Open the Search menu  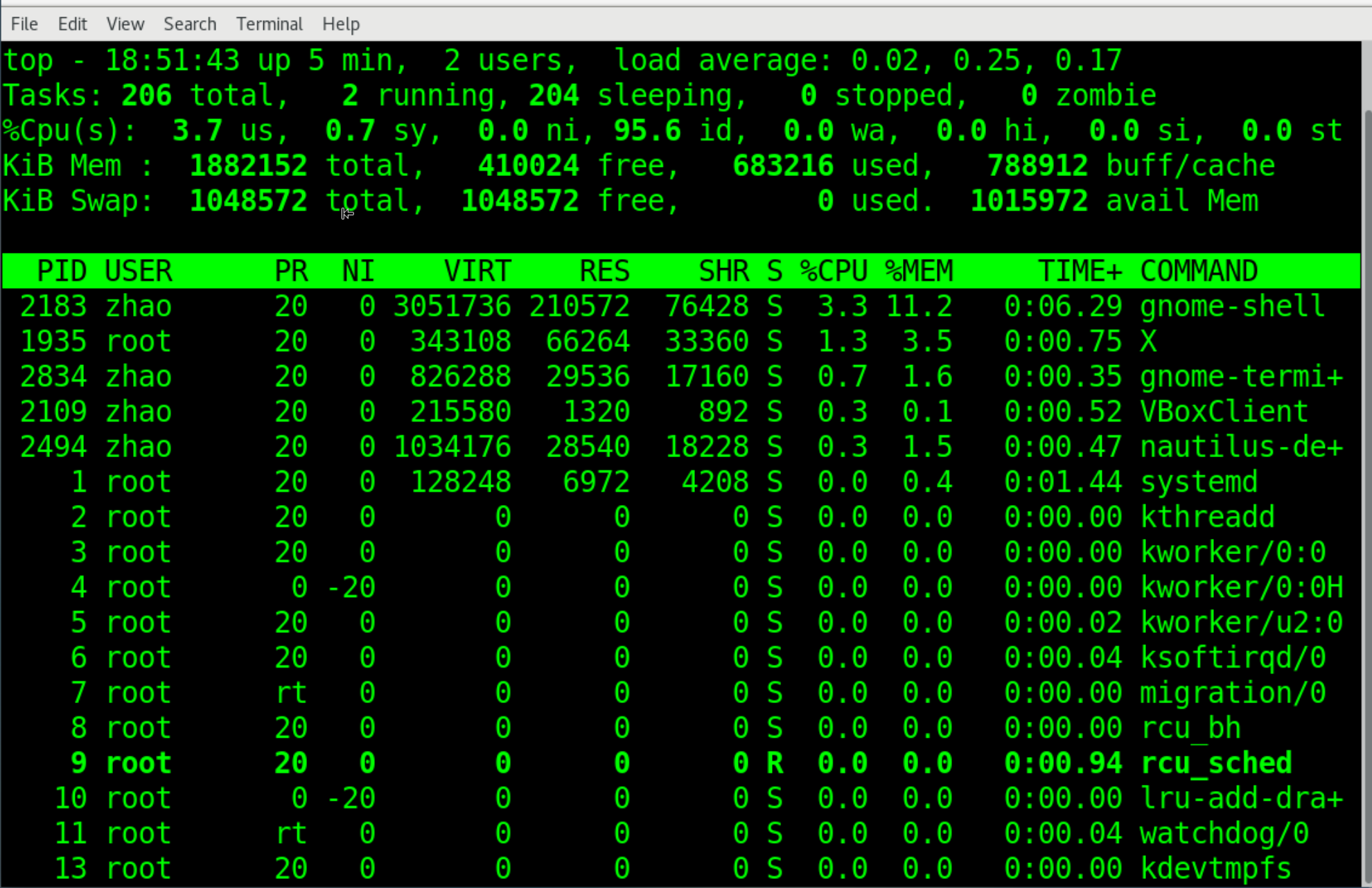(190, 24)
